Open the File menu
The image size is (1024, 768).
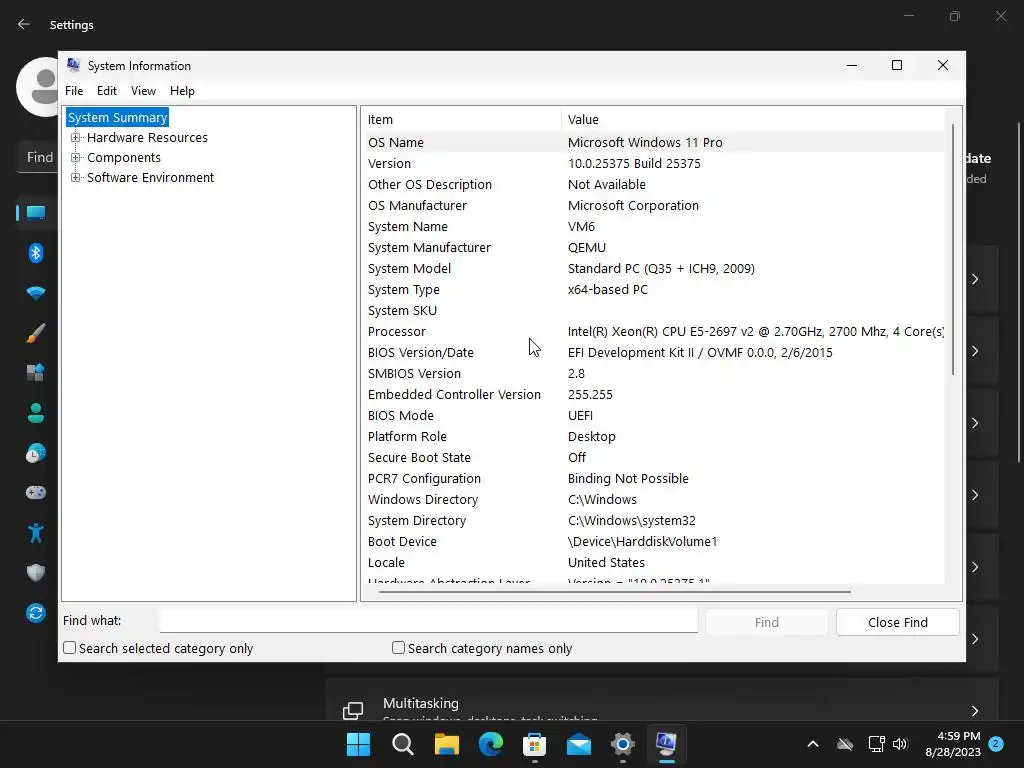pos(74,91)
